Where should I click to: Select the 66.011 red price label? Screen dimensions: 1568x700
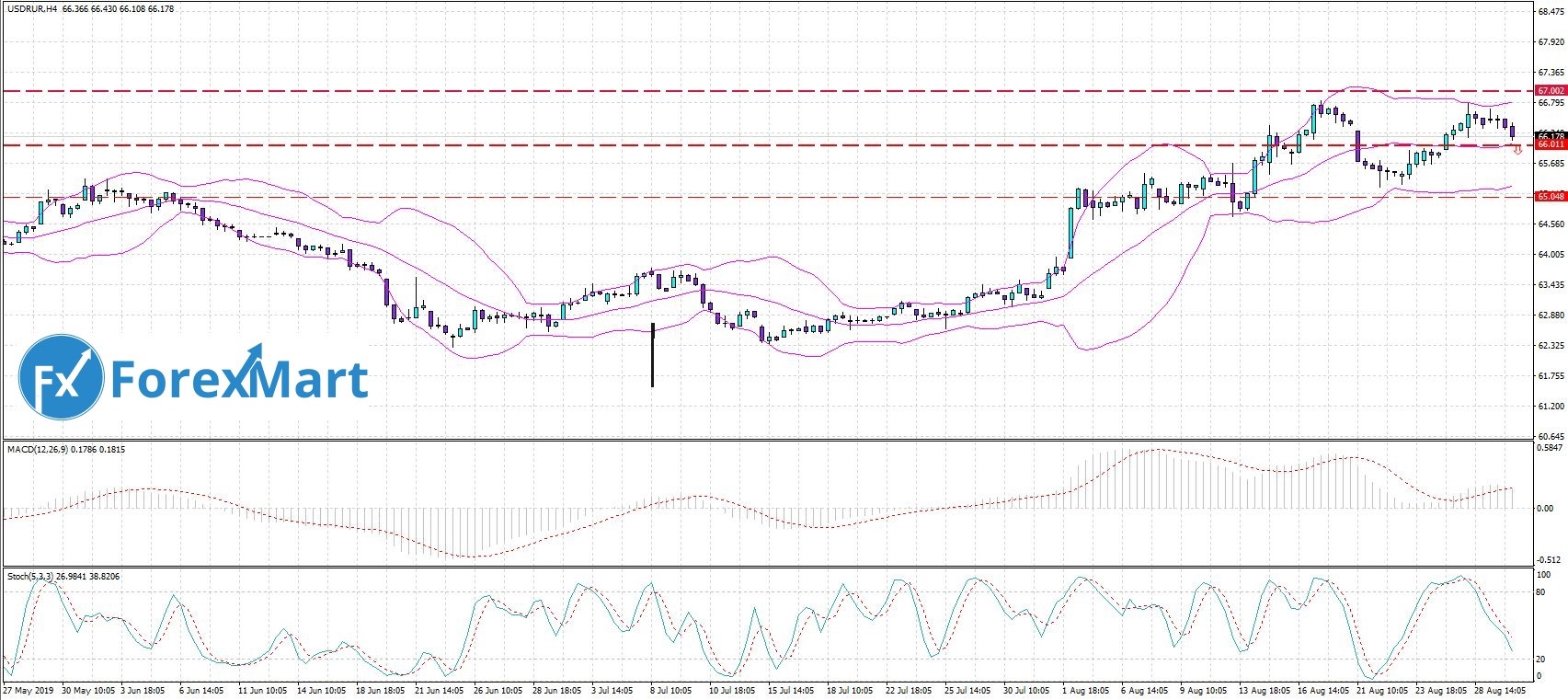pos(1551,144)
